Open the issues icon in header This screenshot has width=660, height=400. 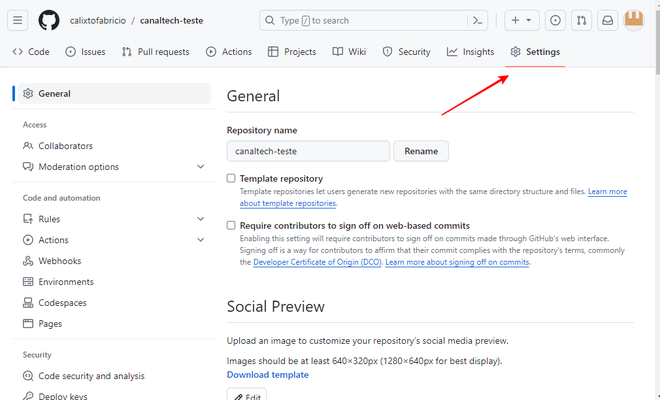tap(556, 20)
